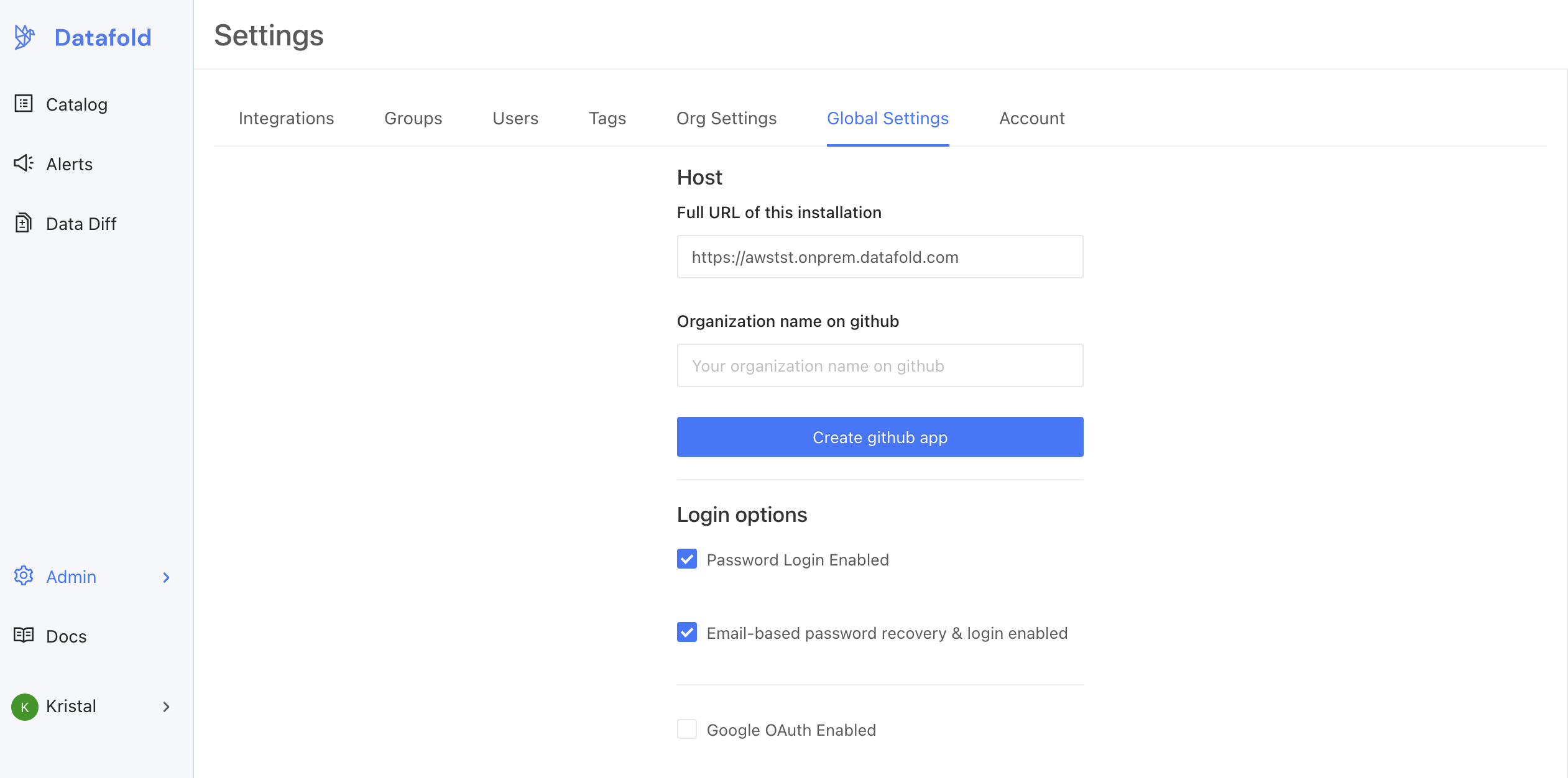The width and height of the screenshot is (1568, 778).
Task: Select the Users tab
Action: [x=515, y=118]
